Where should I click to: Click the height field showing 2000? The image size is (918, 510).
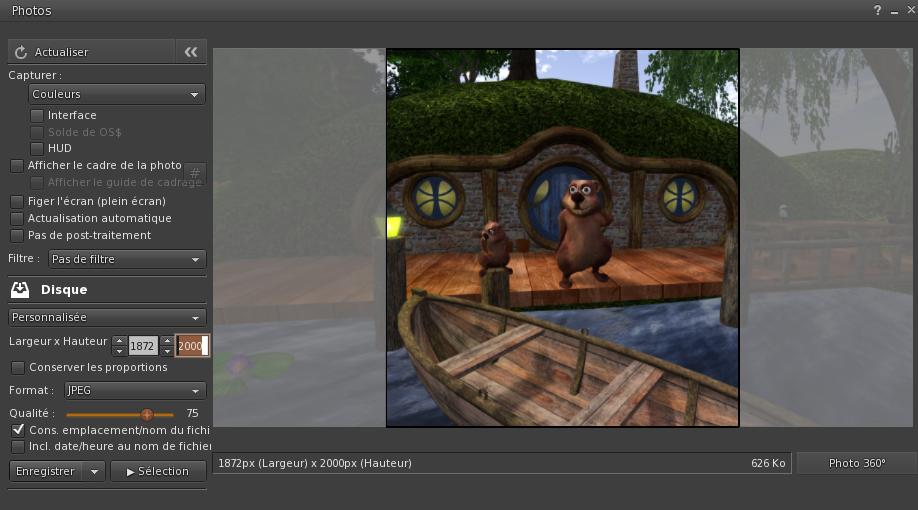point(191,346)
